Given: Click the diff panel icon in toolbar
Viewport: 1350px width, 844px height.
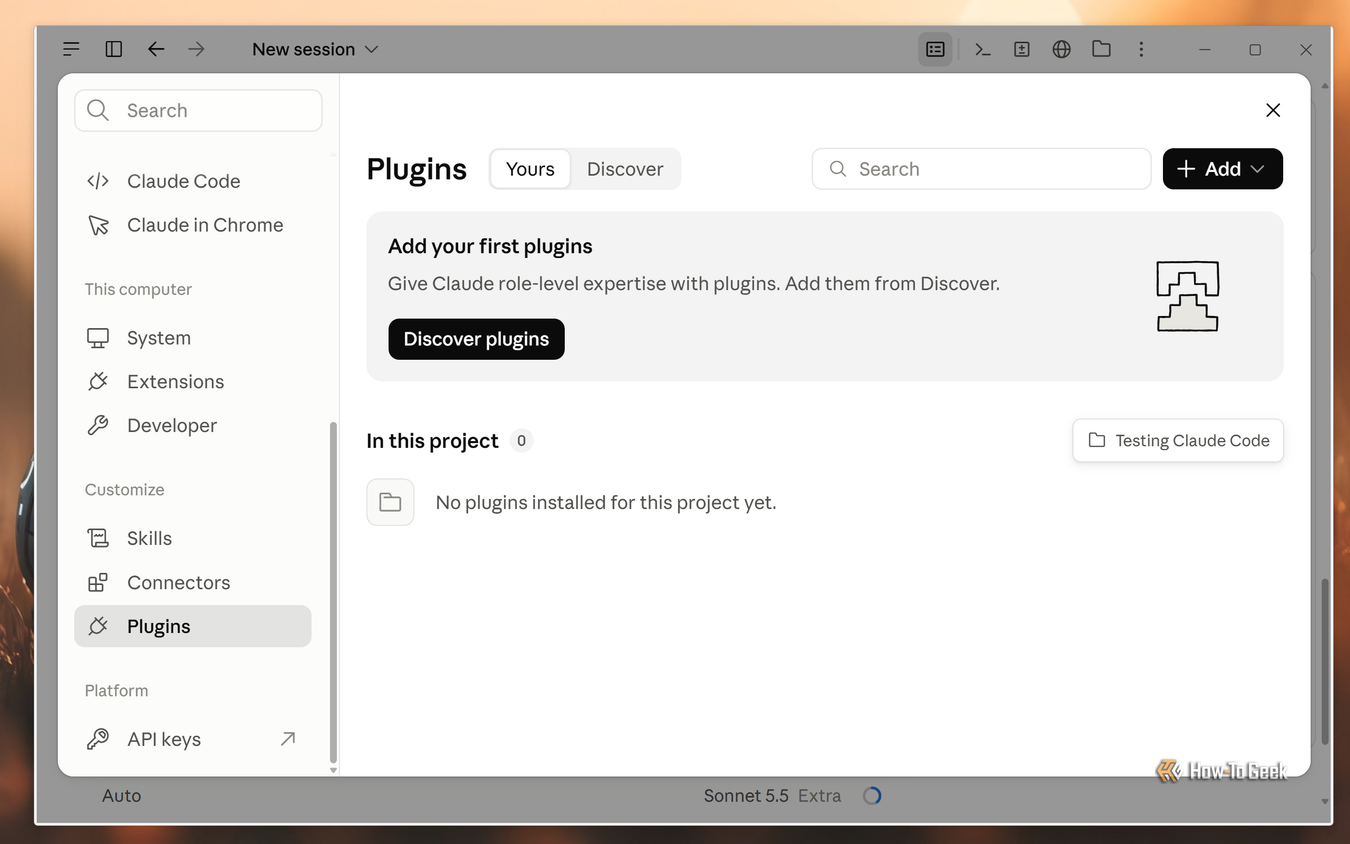Looking at the screenshot, I should (x=1022, y=49).
